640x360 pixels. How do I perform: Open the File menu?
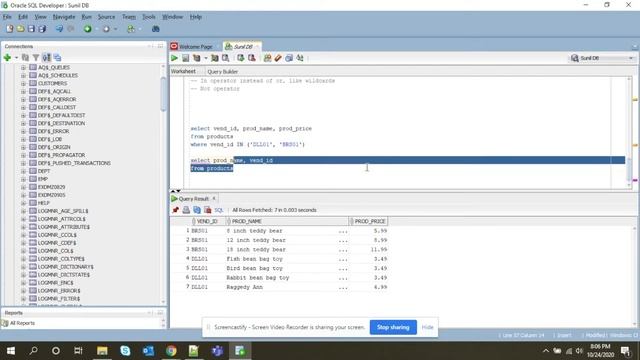[x=7, y=17]
